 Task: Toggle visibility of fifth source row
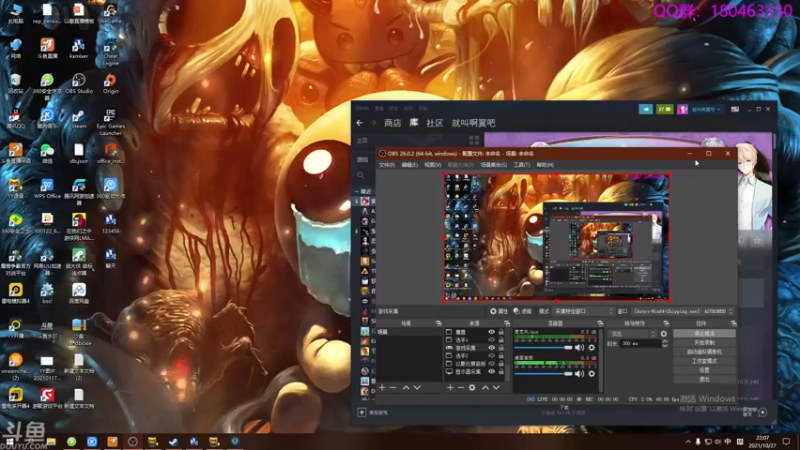[x=491, y=364]
